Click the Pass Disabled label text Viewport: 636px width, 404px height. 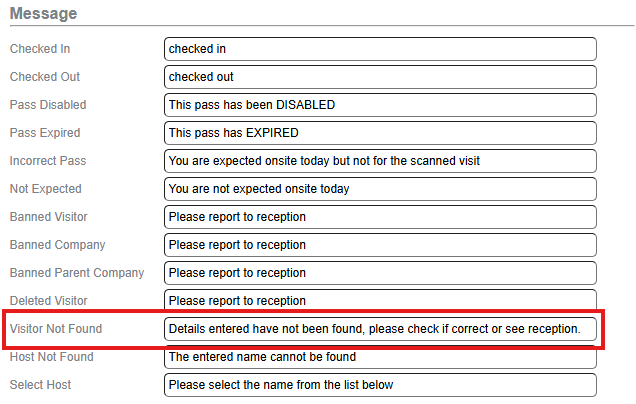click(x=48, y=105)
